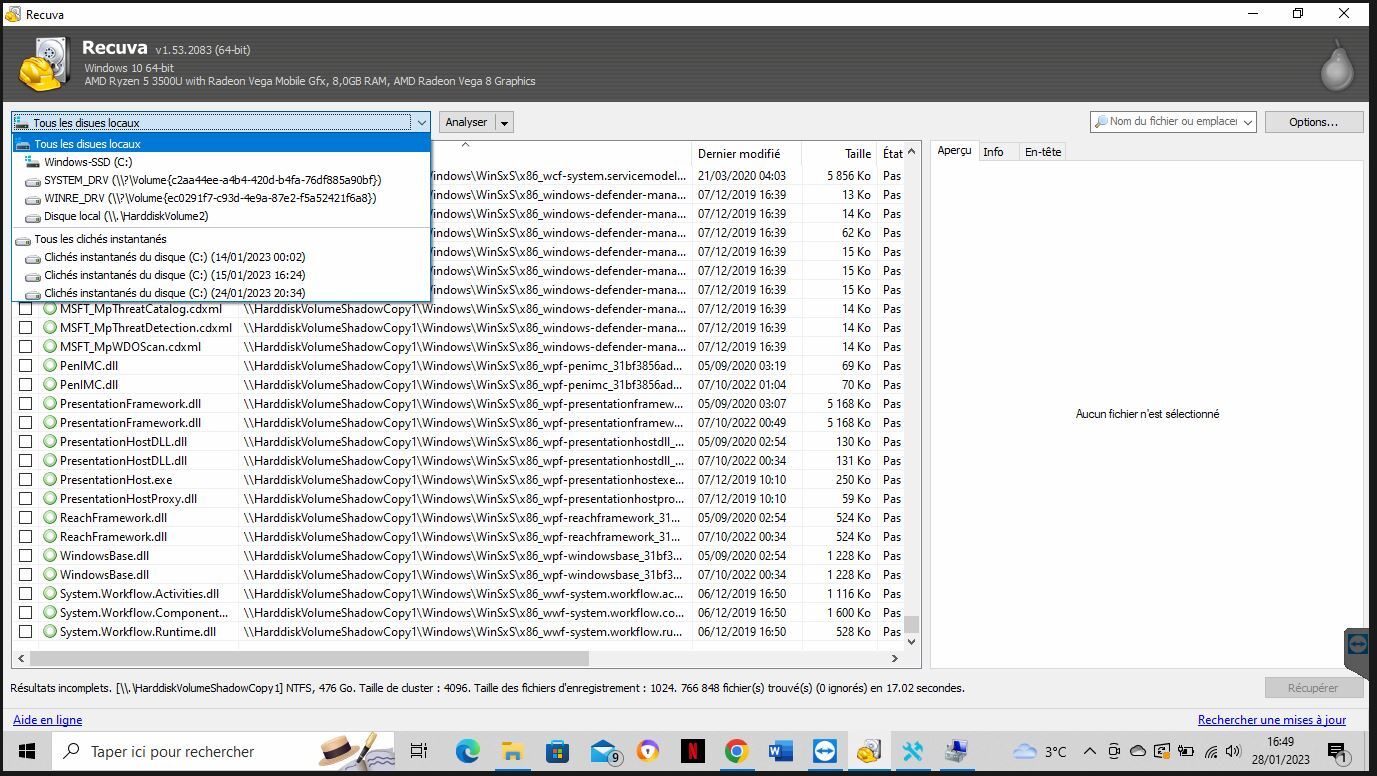The height and width of the screenshot is (776, 1377).
Task: Open the Options... dialog
Action: [1314, 122]
